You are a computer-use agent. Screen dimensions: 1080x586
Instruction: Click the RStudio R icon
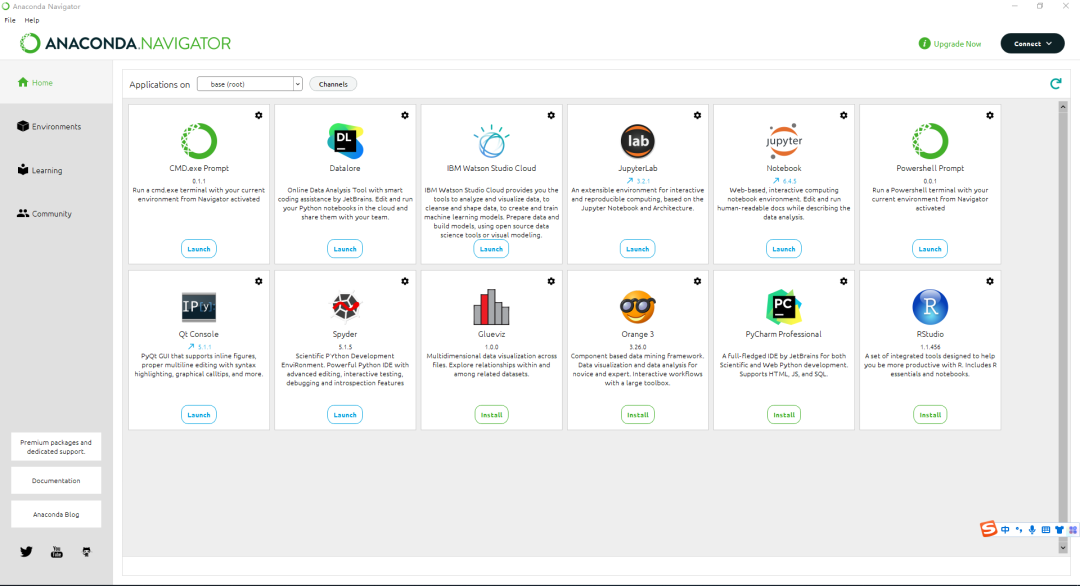tap(930, 307)
